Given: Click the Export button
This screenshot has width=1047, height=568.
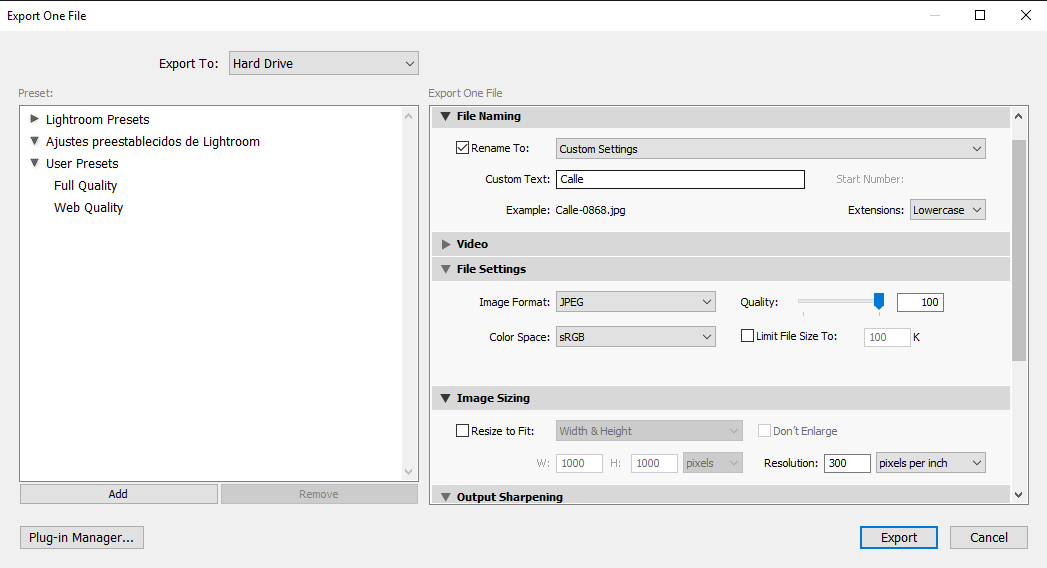Looking at the screenshot, I should 899,537.
